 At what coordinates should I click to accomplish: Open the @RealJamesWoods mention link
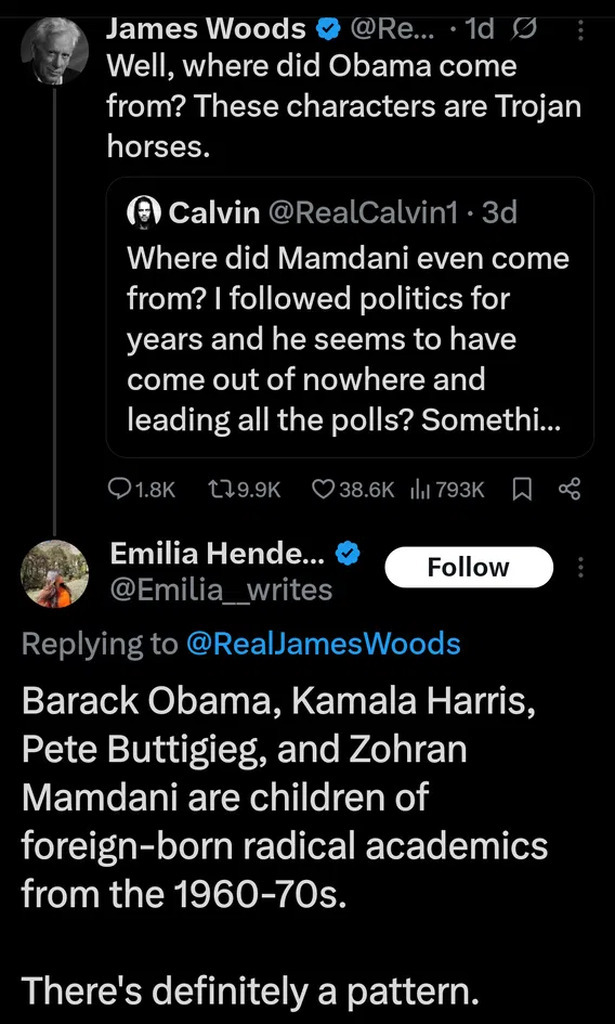click(323, 643)
